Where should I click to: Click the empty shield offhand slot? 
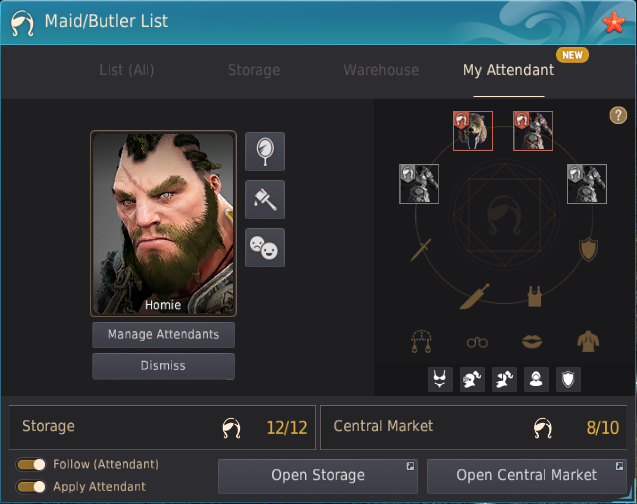(x=588, y=249)
